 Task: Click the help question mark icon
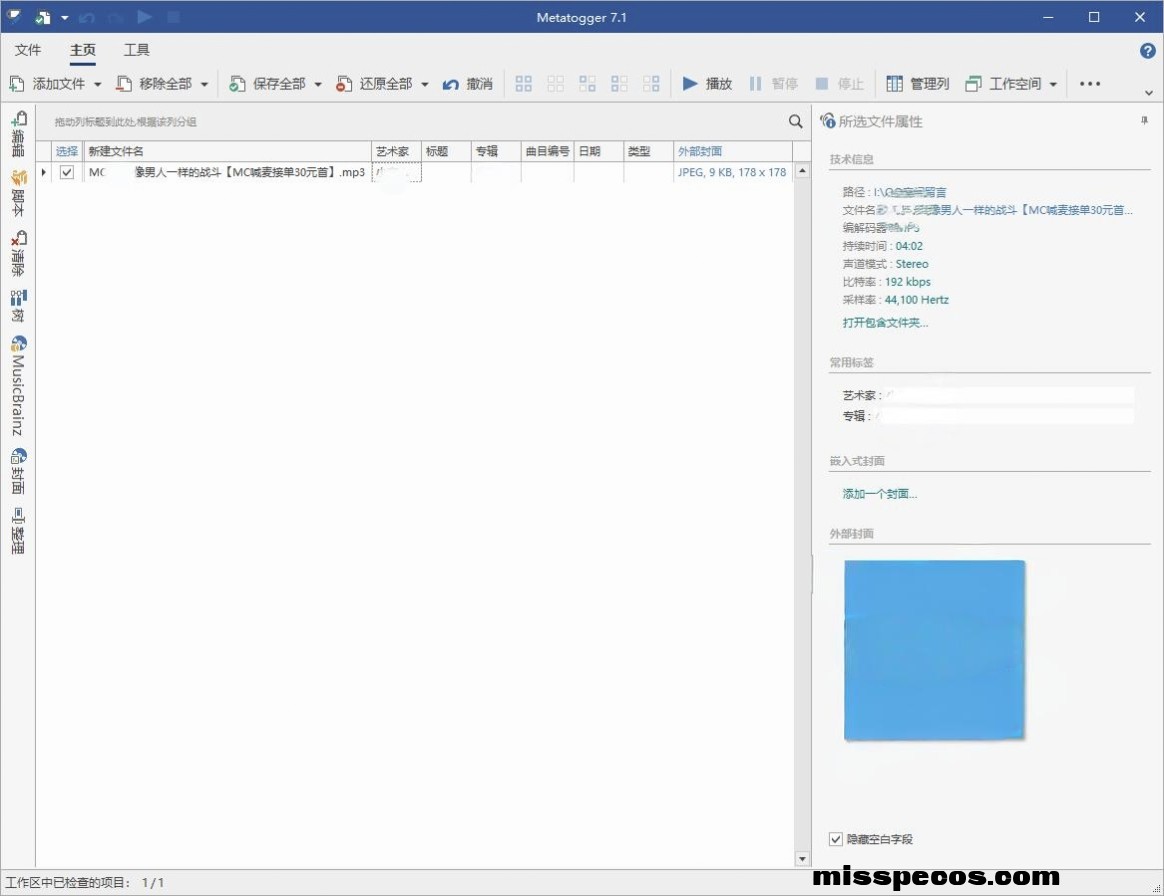click(1147, 50)
